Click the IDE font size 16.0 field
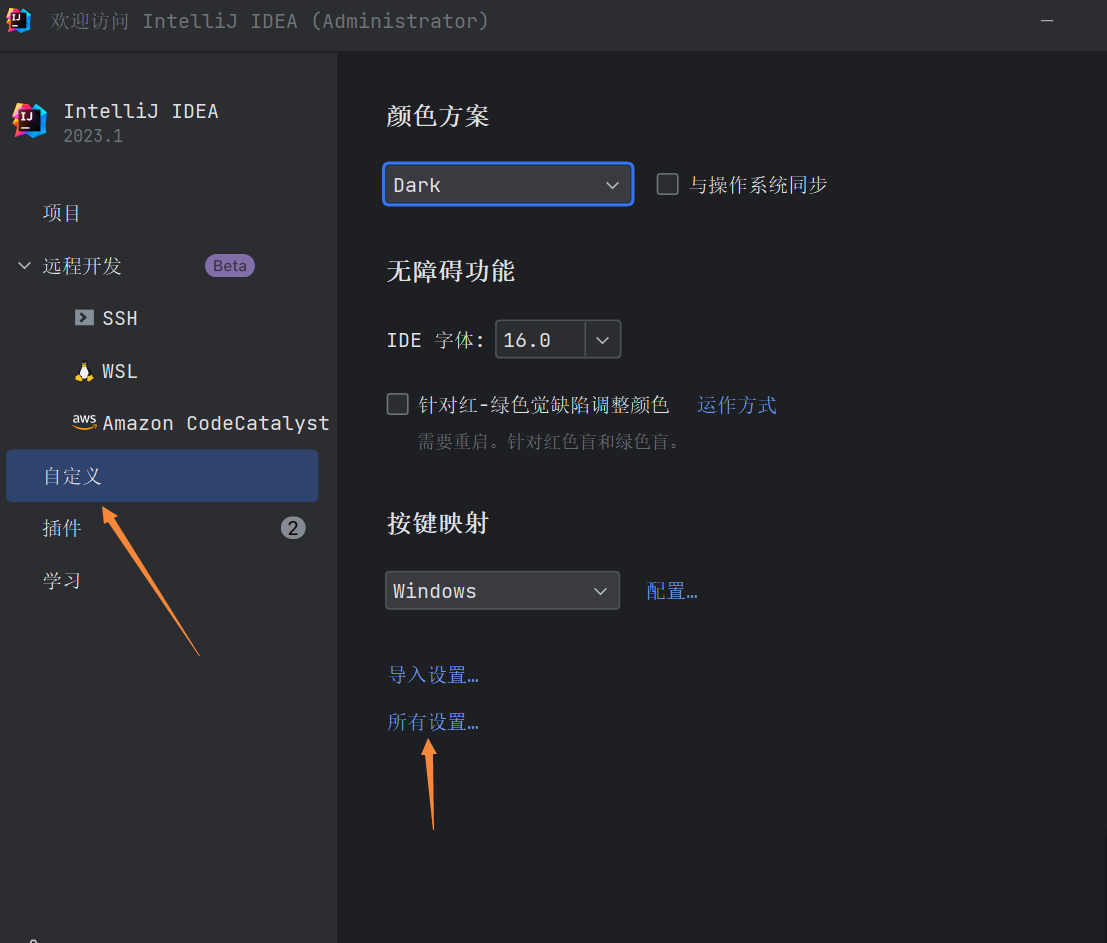This screenshot has width=1107, height=943. point(541,340)
